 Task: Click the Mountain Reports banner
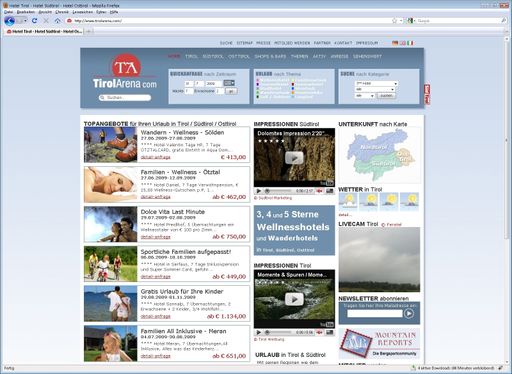pyautogui.click(x=379, y=343)
